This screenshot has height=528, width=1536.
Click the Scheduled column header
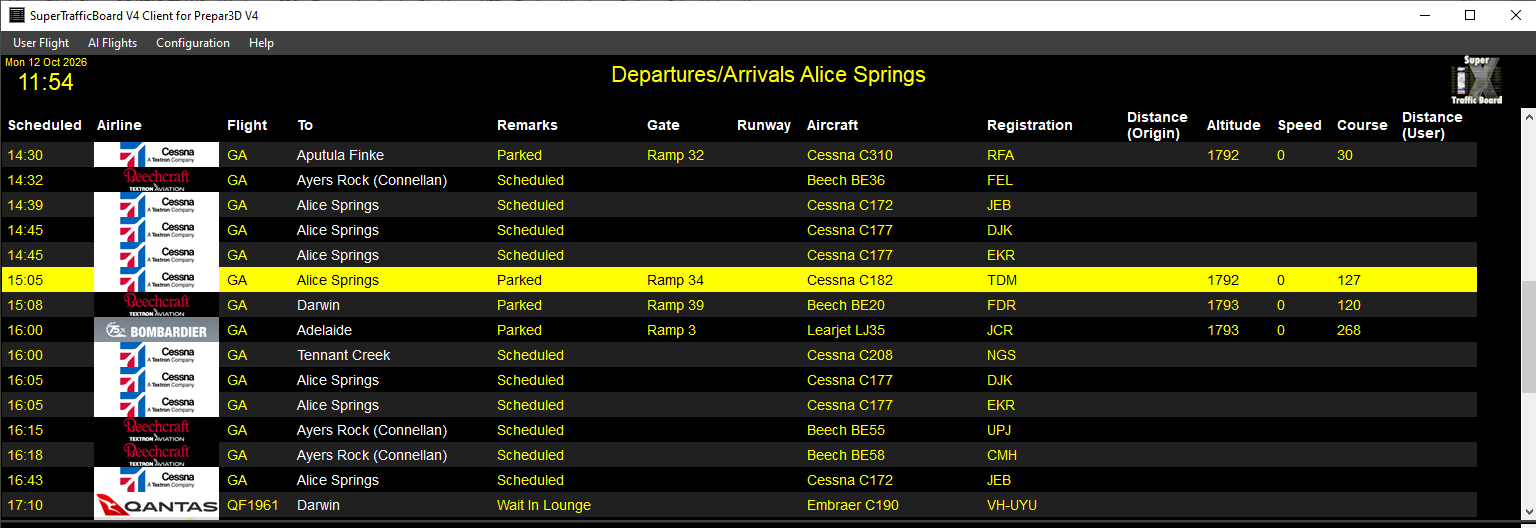45,125
